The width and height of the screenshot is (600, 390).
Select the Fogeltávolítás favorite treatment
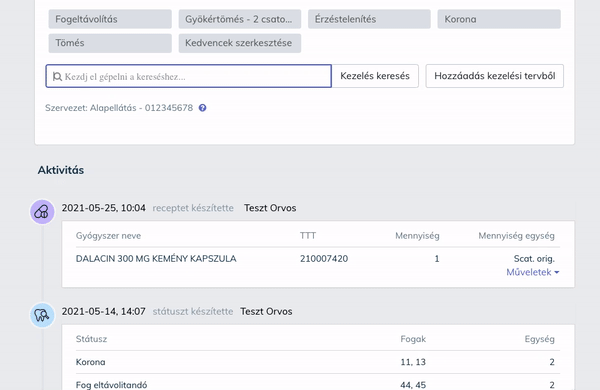click(x=110, y=19)
